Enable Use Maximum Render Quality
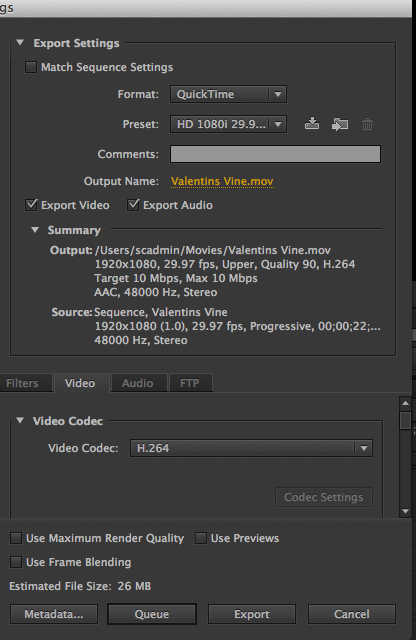Viewport: 416px width, 640px height. click(16, 538)
